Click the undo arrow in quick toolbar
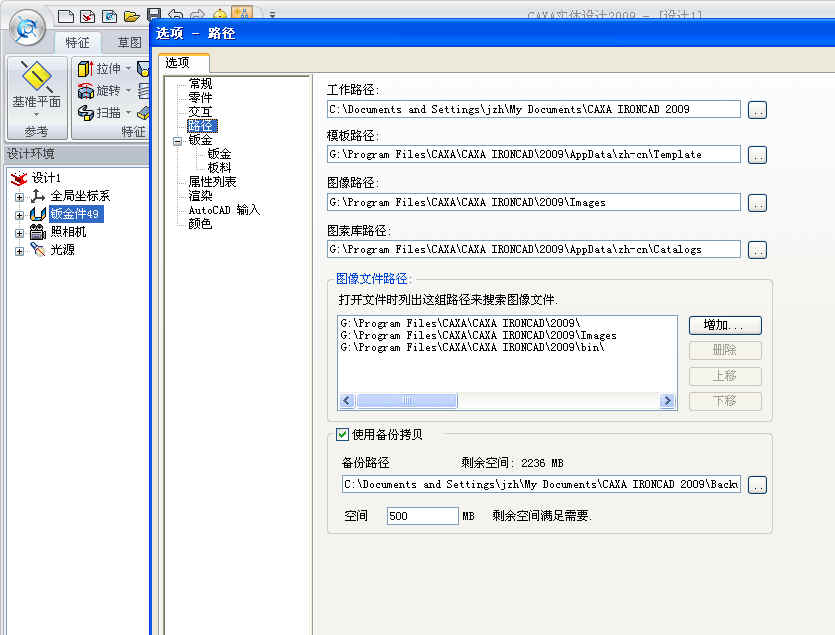The image size is (835, 635). 175,15
